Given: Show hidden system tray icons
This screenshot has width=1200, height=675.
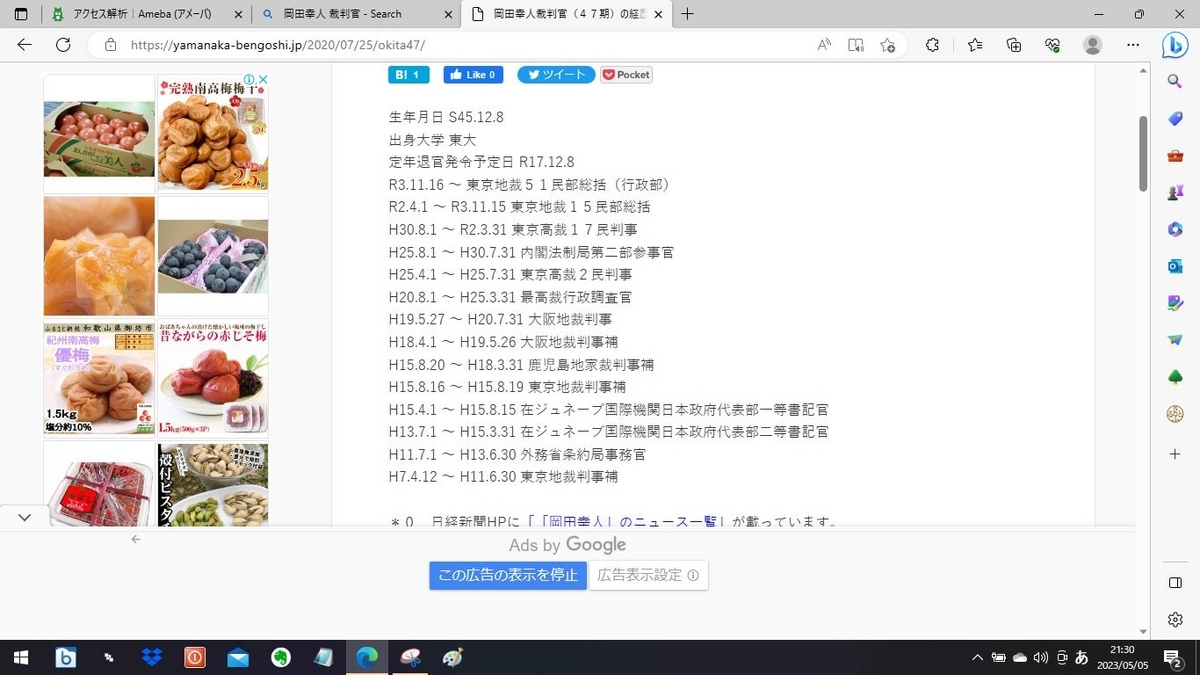Looking at the screenshot, I should point(977,657).
